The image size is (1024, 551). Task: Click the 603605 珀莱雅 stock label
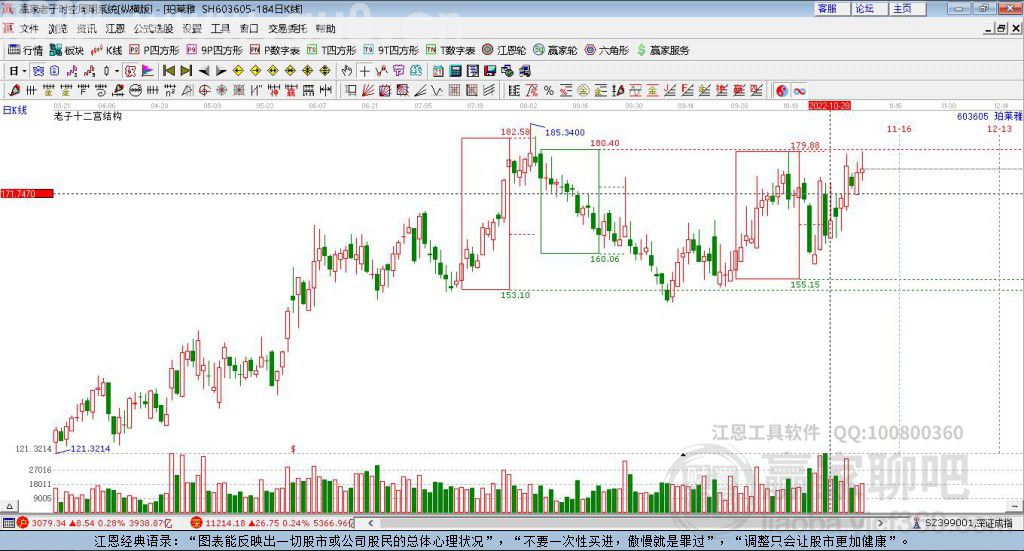click(989, 116)
